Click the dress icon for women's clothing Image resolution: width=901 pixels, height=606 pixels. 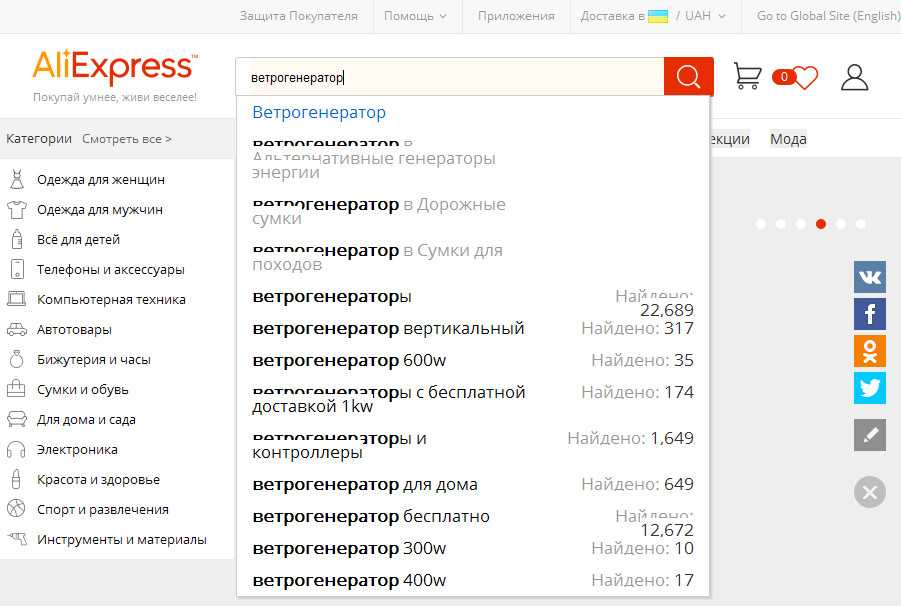[x=17, y=179]
